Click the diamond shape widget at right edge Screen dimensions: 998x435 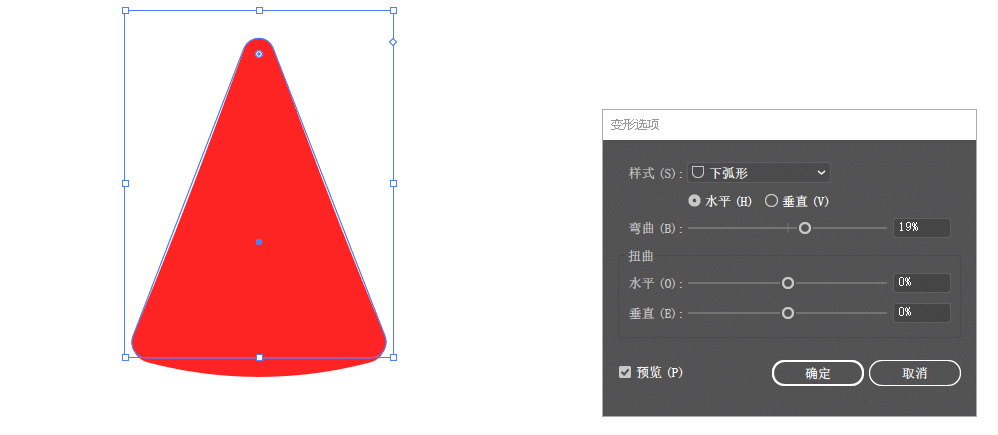coord(393,42)
